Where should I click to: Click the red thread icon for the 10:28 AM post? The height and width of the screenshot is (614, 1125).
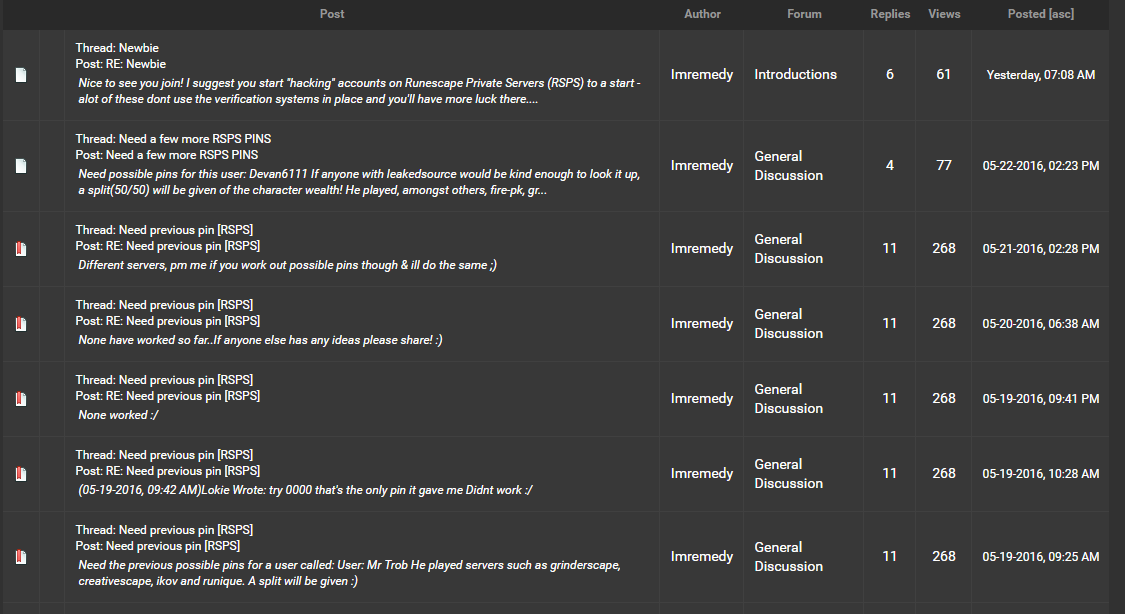pos(20,474)
